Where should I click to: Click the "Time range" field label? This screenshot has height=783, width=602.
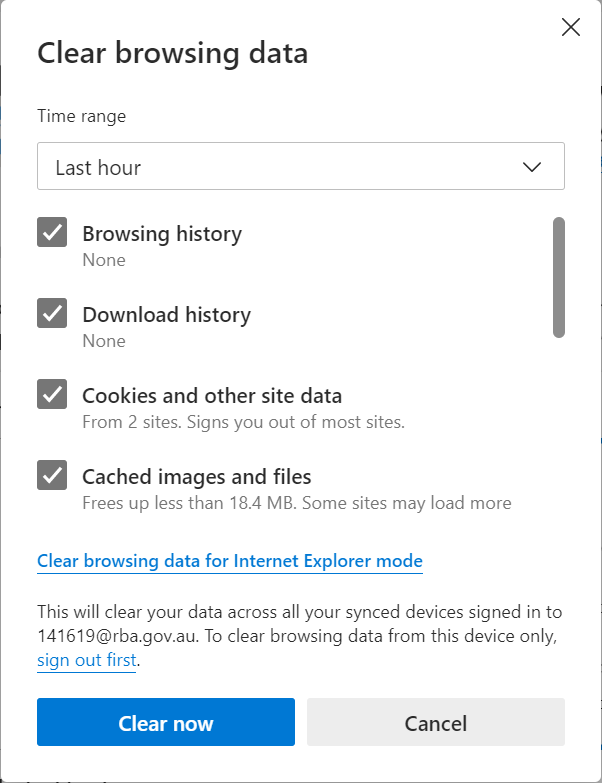click(x=82, y=116)
